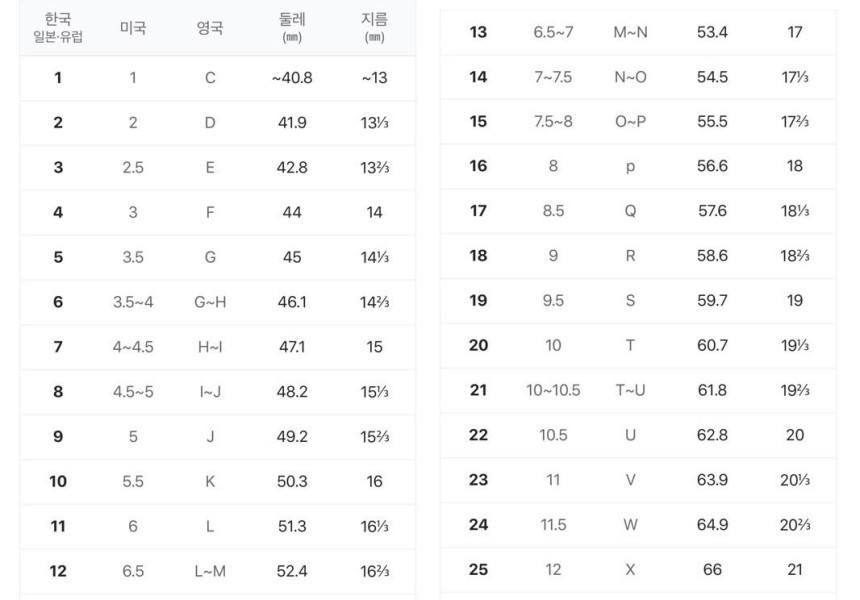Click the UK size H~I cell
Viewport: 860px width, 600px height.
coord(210,347)
